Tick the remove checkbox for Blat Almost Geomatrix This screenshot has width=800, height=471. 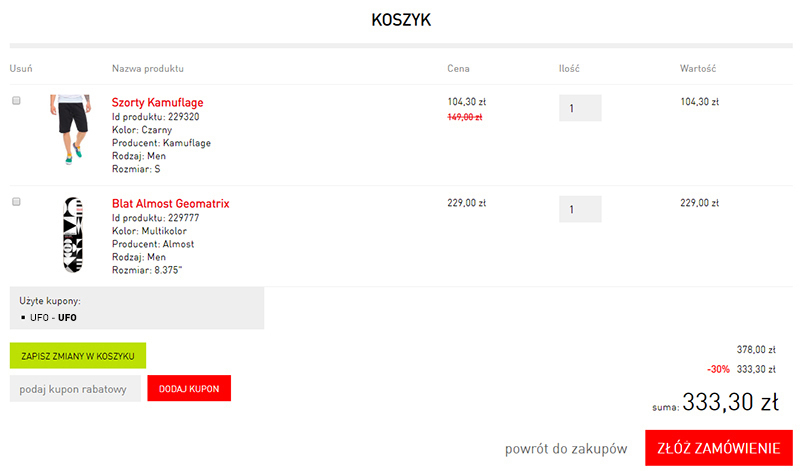(x=16, y=202)
